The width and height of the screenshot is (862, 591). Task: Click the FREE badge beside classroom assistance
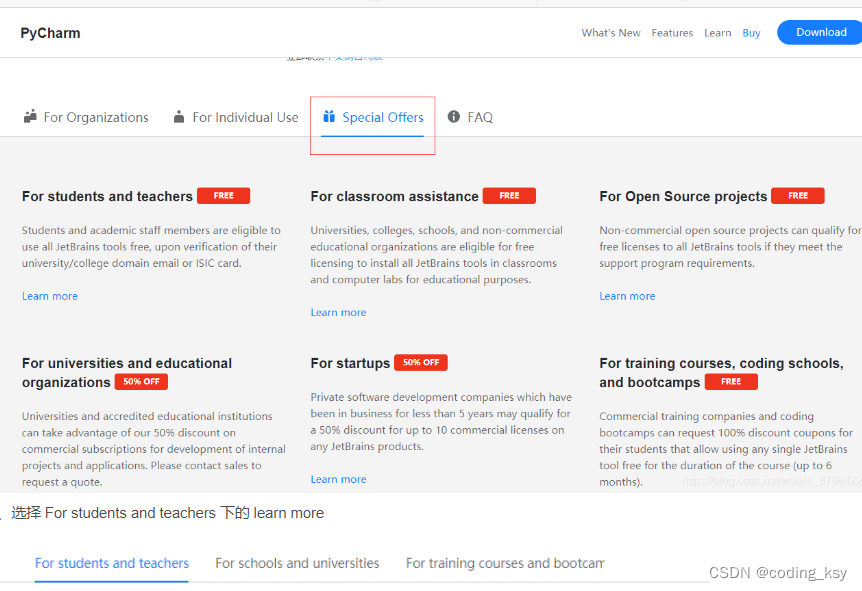point(509,196)
